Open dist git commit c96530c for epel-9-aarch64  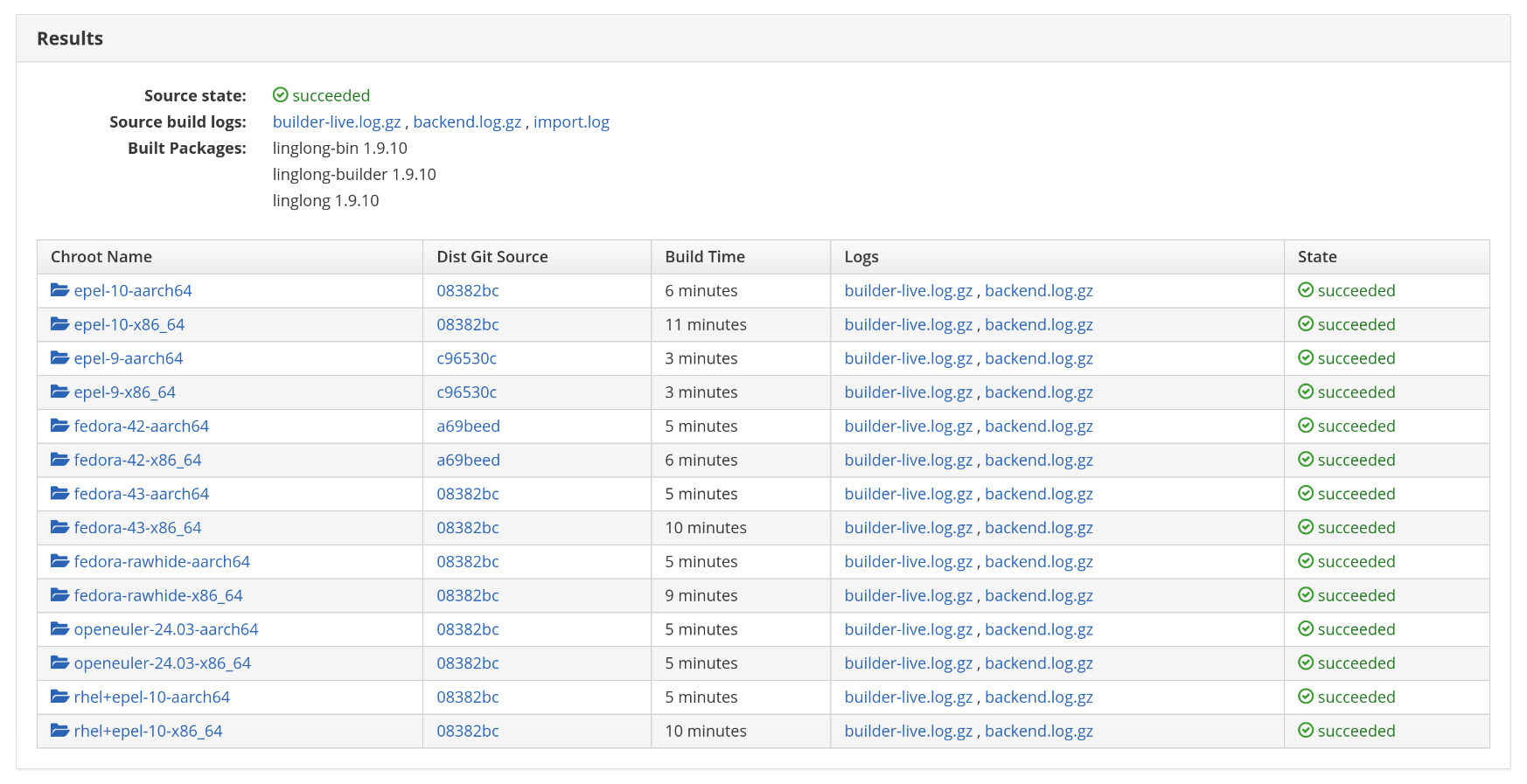pyautogui.click(x=467, y=359)
